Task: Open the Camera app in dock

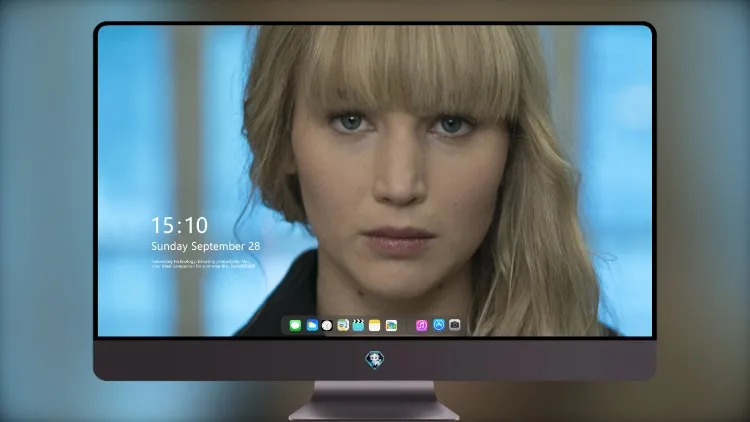Action: pyautogui.click(x=455, y=325)
